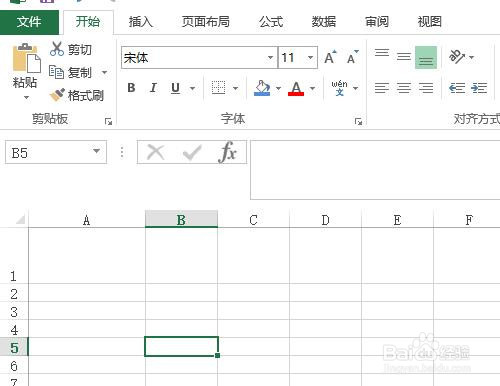Click the Select All corner triangle
500x386 pixels.
(x=20, y=219)
